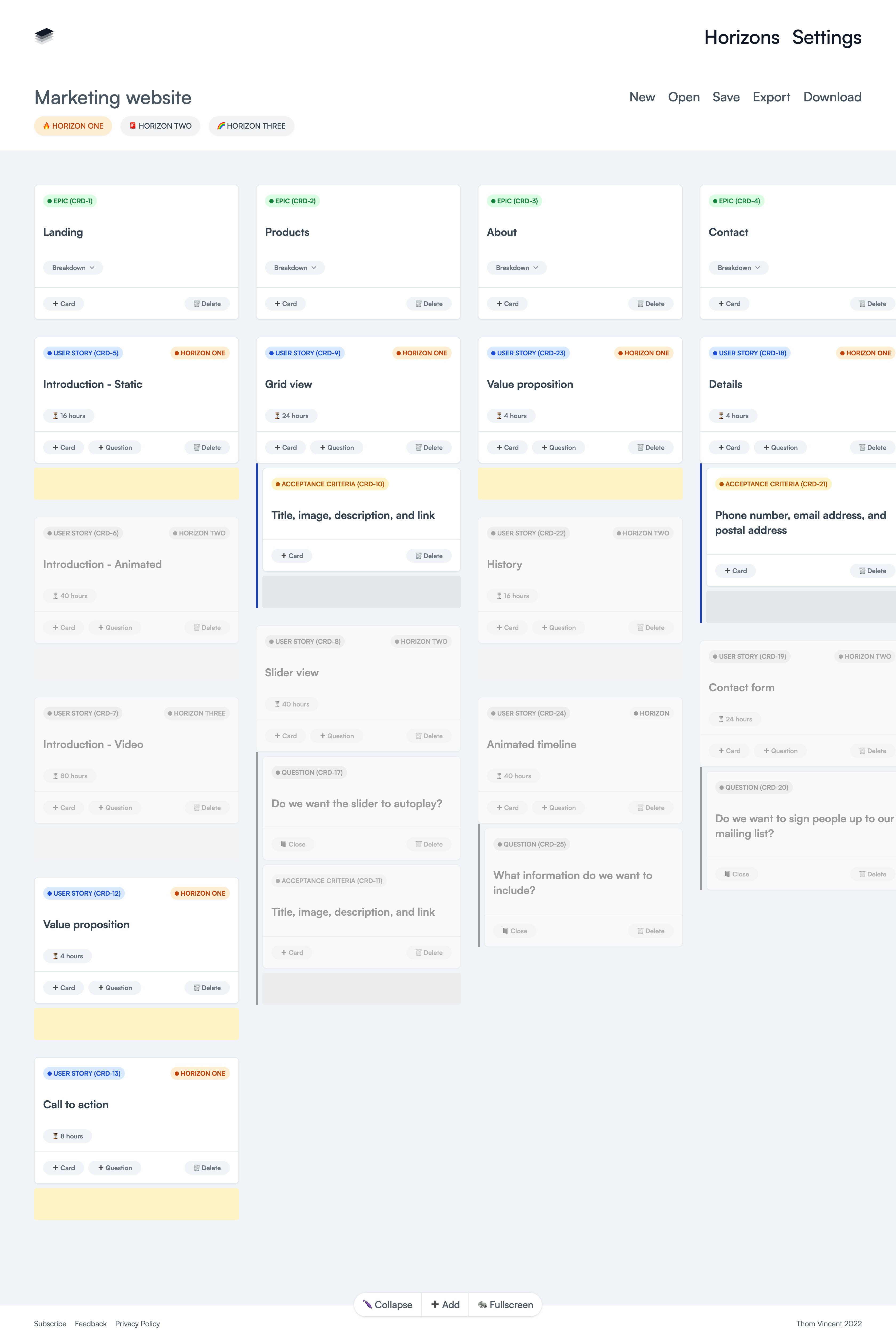
Task: Delete the Landing epic
Action: pos(207,304)
